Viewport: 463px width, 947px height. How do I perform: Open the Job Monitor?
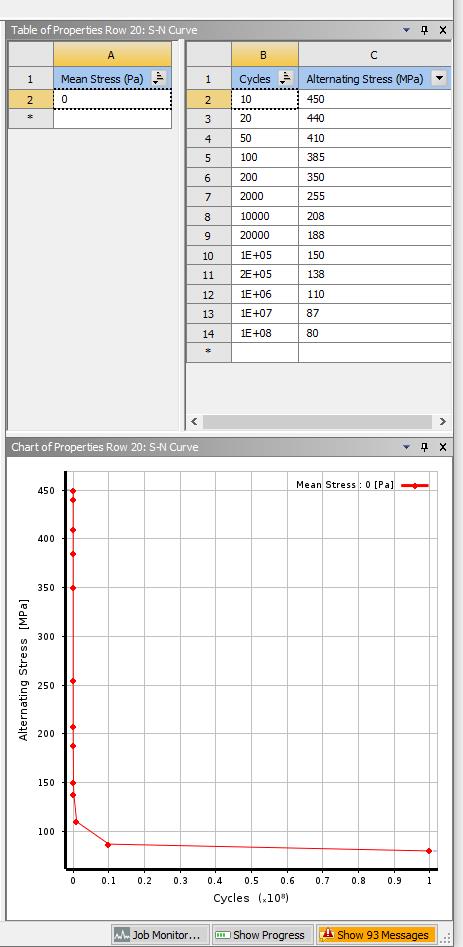[x=160, y=934]
